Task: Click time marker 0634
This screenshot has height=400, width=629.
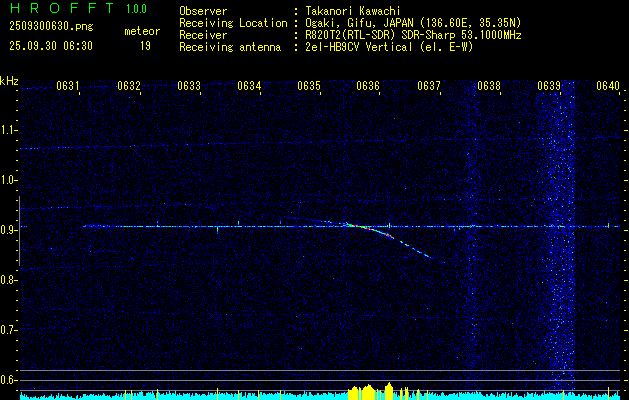Action: tap(249, 86)
